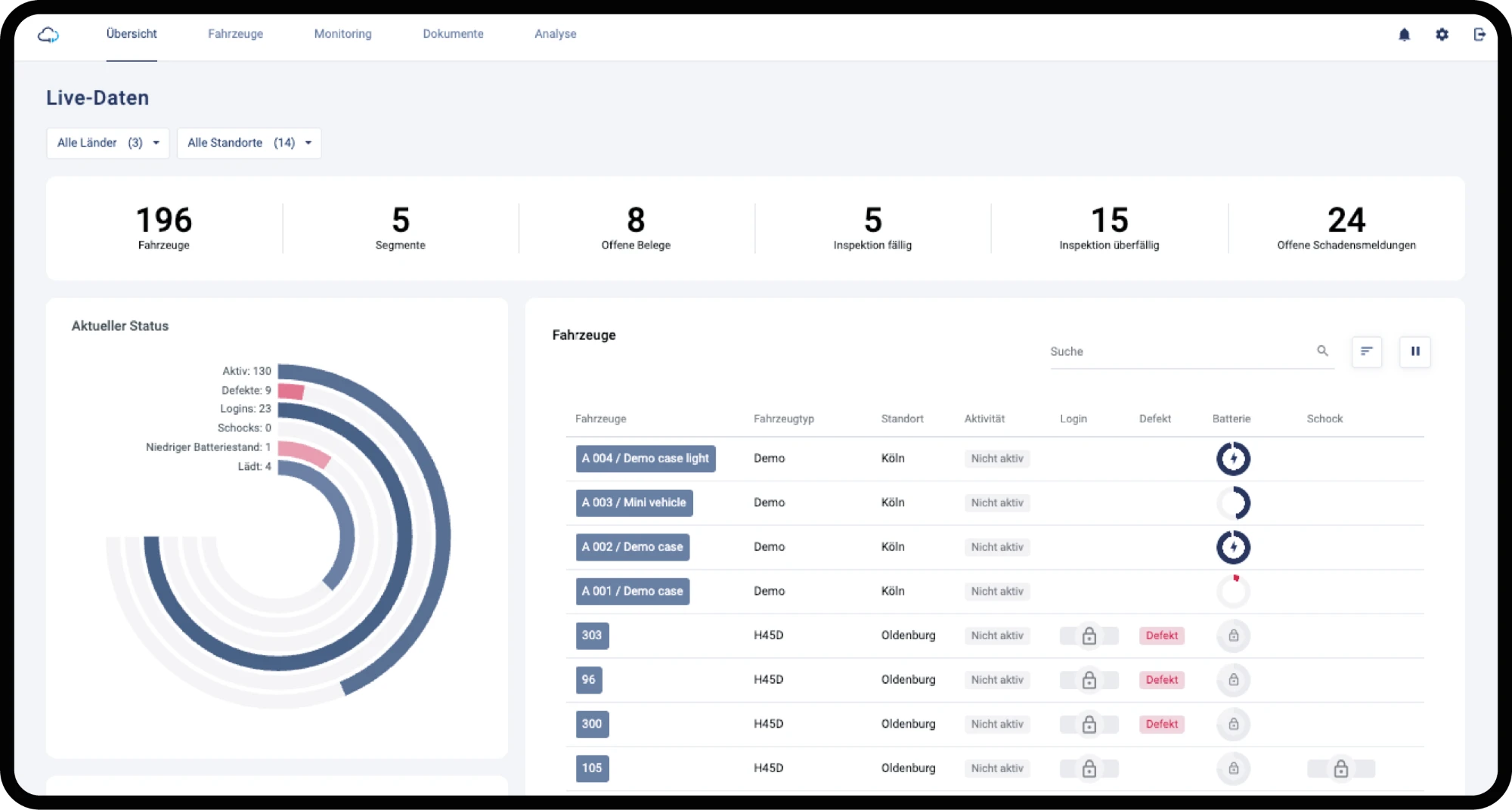
Task: Click login lock icon for vehicle 300
Action: click(1089, 724)
